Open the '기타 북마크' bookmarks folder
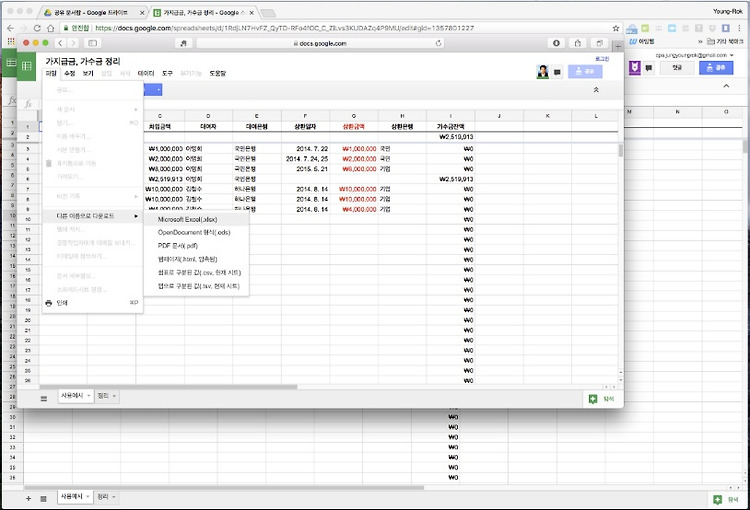This screenshot has width=750, height=510. click(x=725, y=42)
